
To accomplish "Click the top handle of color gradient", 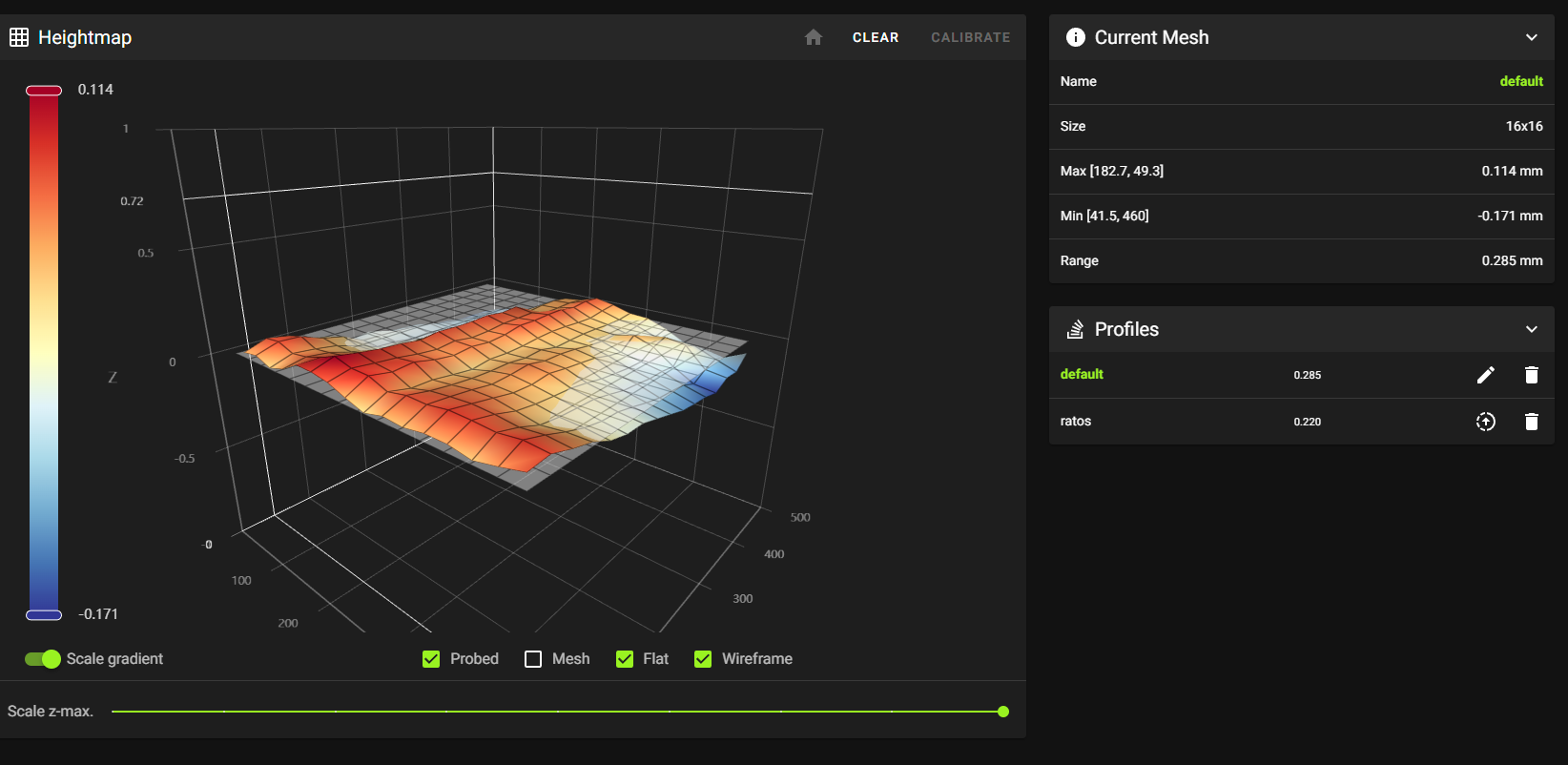I will click(44, 91).
